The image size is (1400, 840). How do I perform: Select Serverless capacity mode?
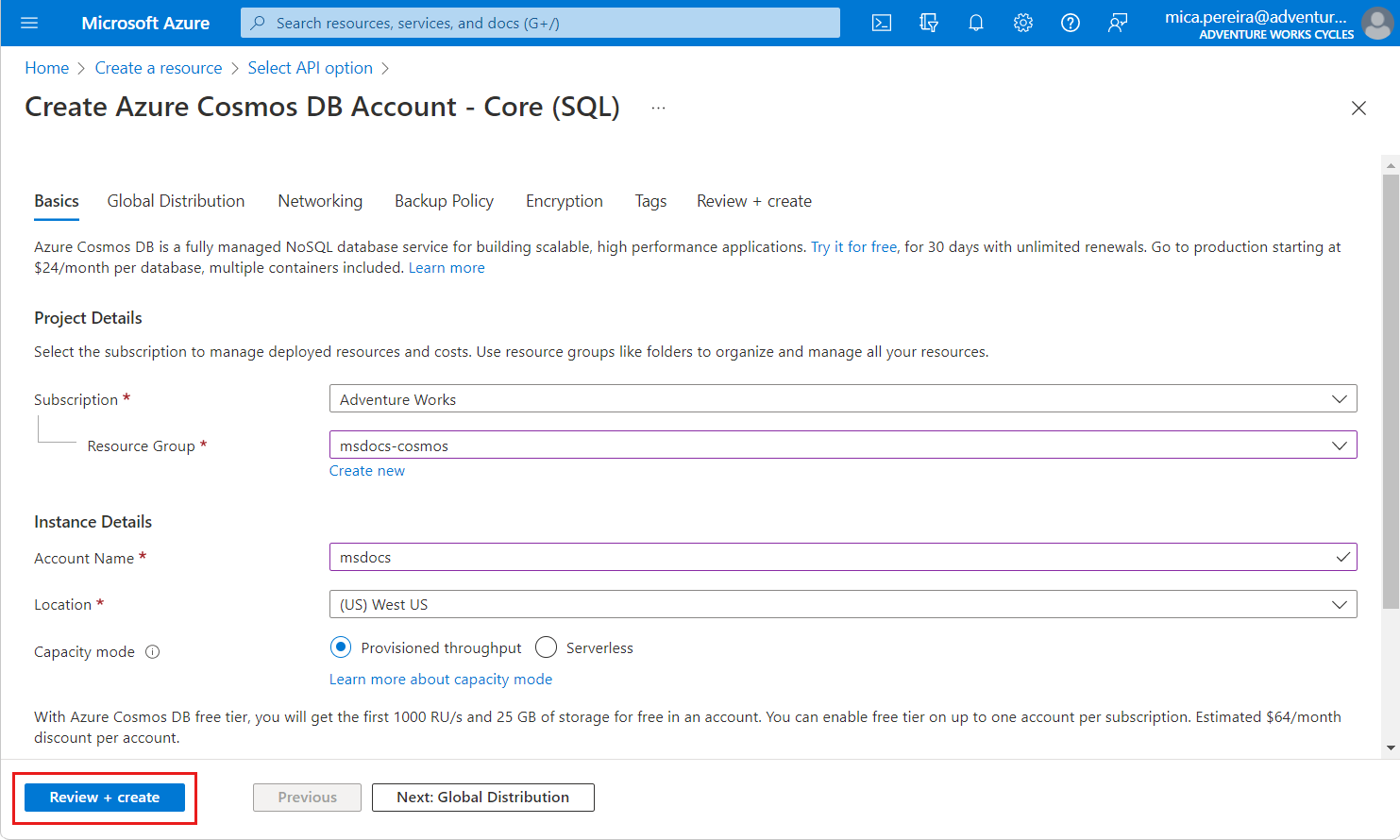(546, 647)
